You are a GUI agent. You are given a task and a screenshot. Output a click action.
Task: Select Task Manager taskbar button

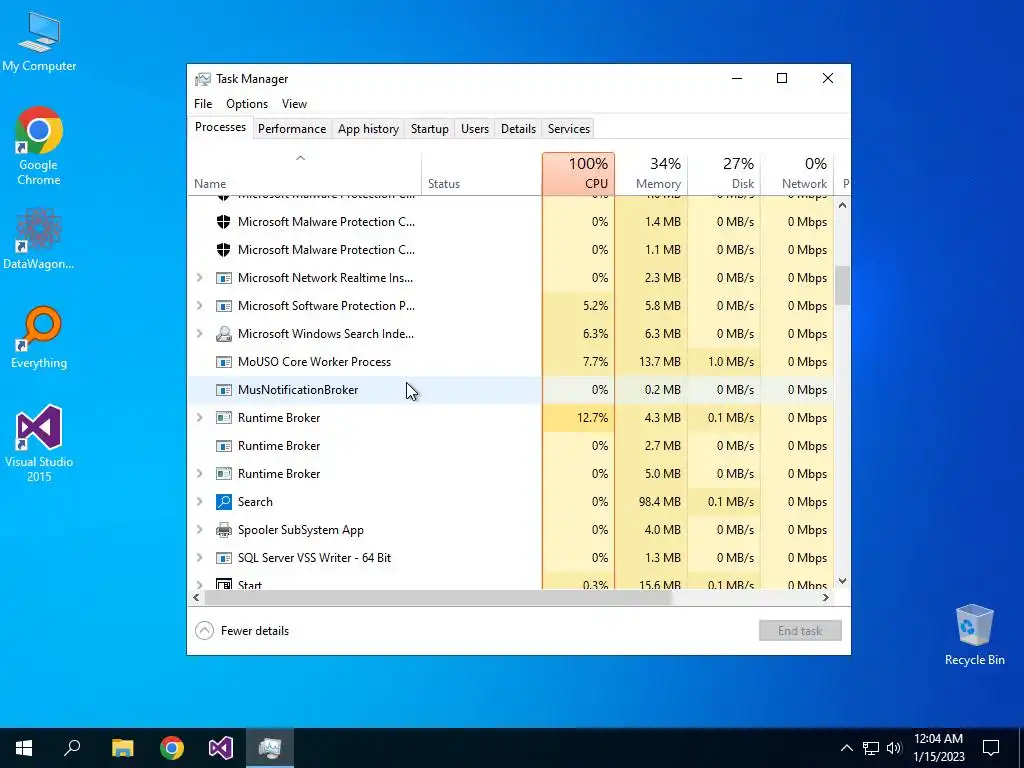[270, 748]
